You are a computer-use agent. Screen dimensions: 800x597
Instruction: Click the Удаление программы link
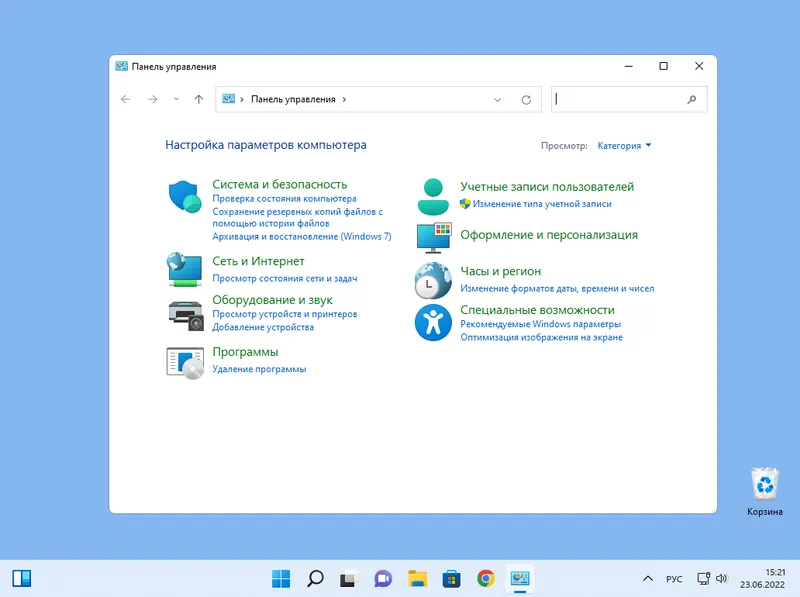[259, 369]
